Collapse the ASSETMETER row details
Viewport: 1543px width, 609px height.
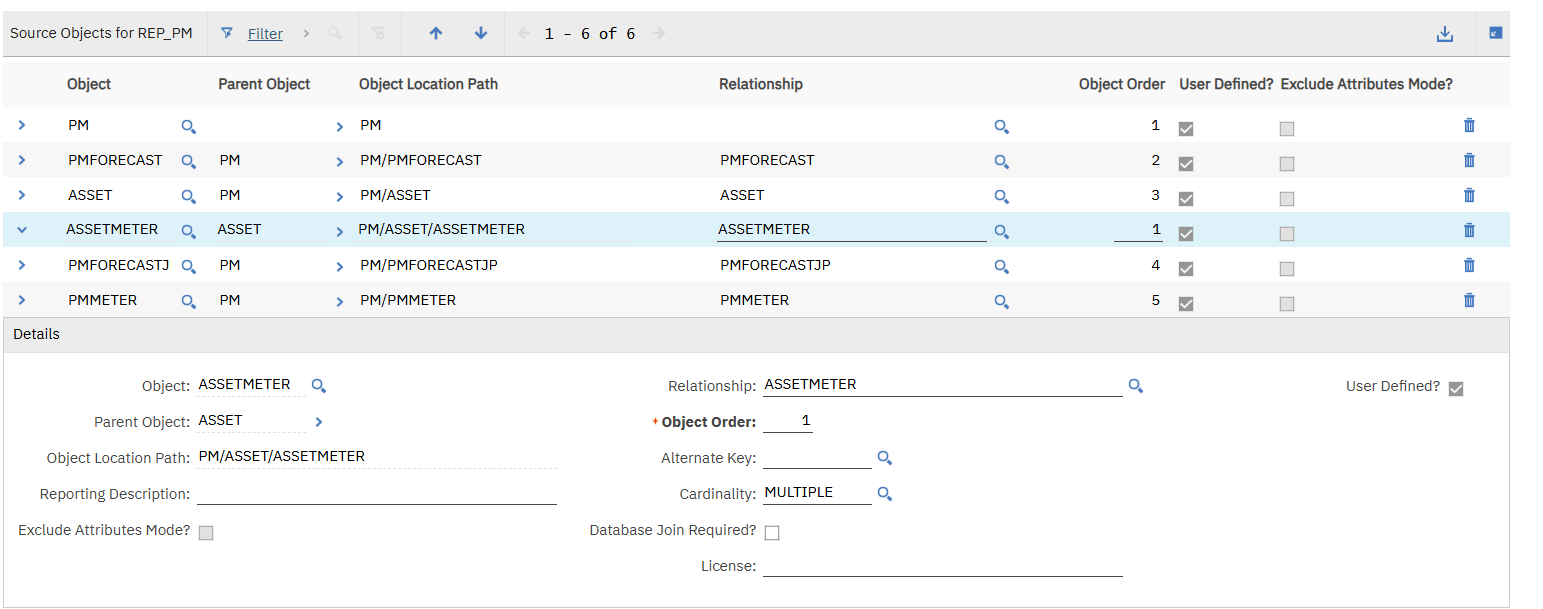[x=22, y=230]
